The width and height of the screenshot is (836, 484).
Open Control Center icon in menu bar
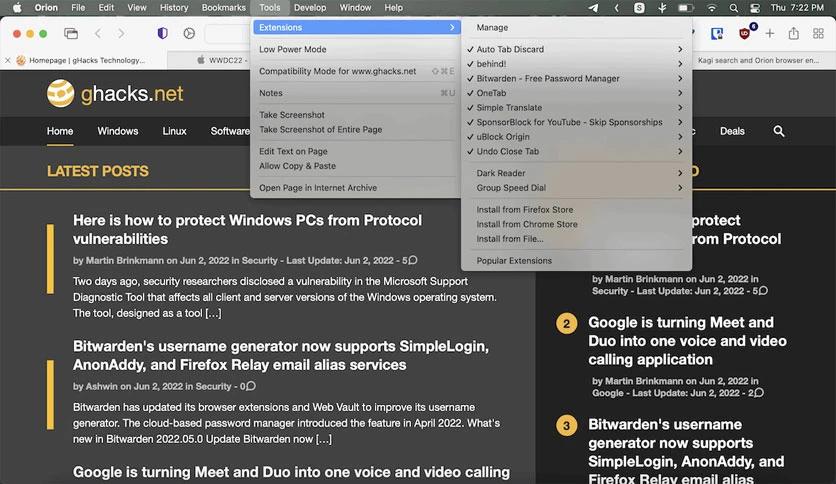(x=755, y=7)
